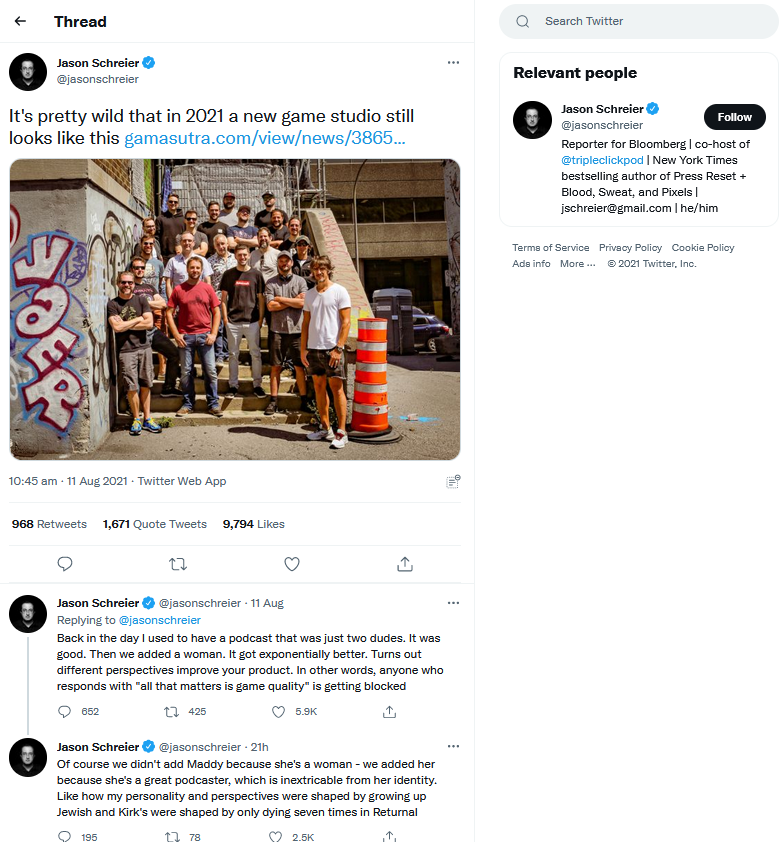Open more menu on 11 Aug reply
Screen dimensions: 781x843
453,603
